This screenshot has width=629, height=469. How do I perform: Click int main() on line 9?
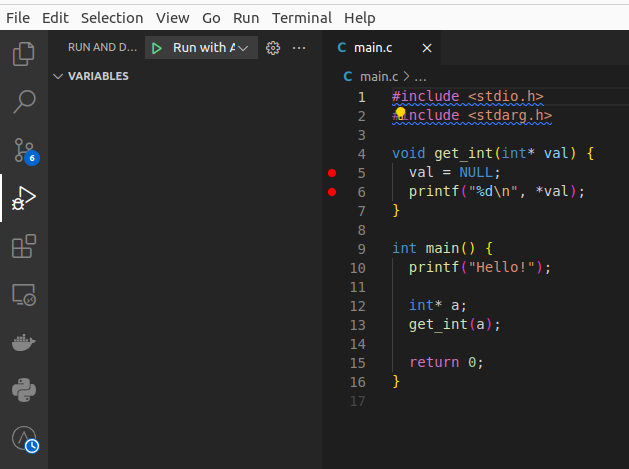coord(434,248)
